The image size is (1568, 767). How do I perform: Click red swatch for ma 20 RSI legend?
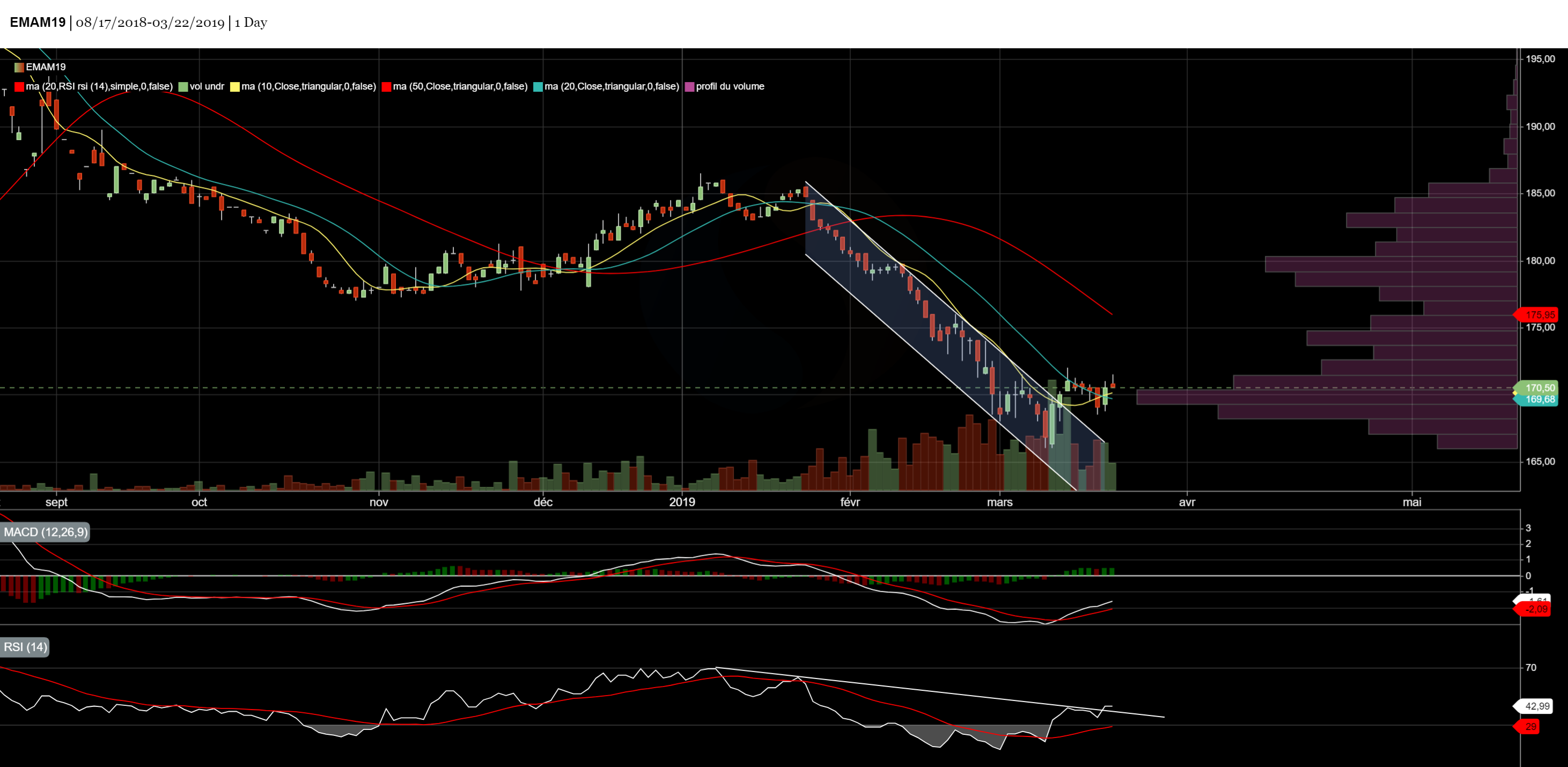pyautogui.click(x=19, y=86)
